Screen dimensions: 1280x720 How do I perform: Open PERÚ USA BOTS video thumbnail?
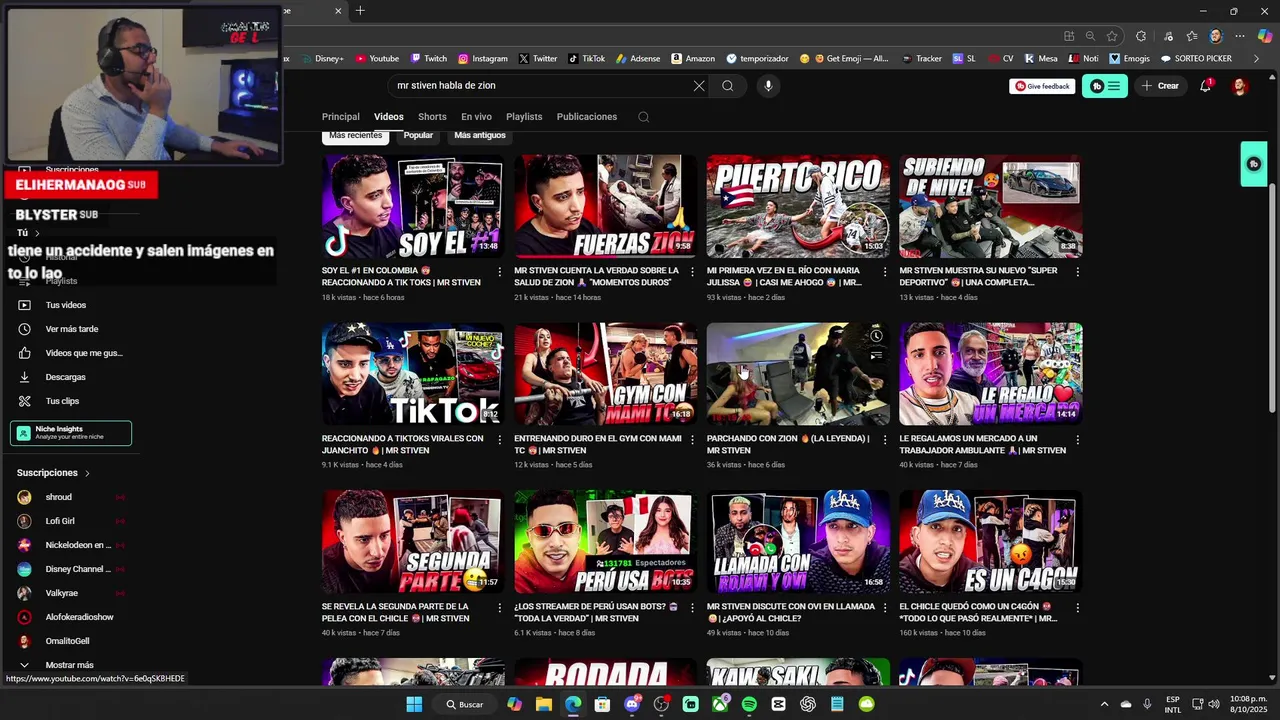(x=605, y=542)
